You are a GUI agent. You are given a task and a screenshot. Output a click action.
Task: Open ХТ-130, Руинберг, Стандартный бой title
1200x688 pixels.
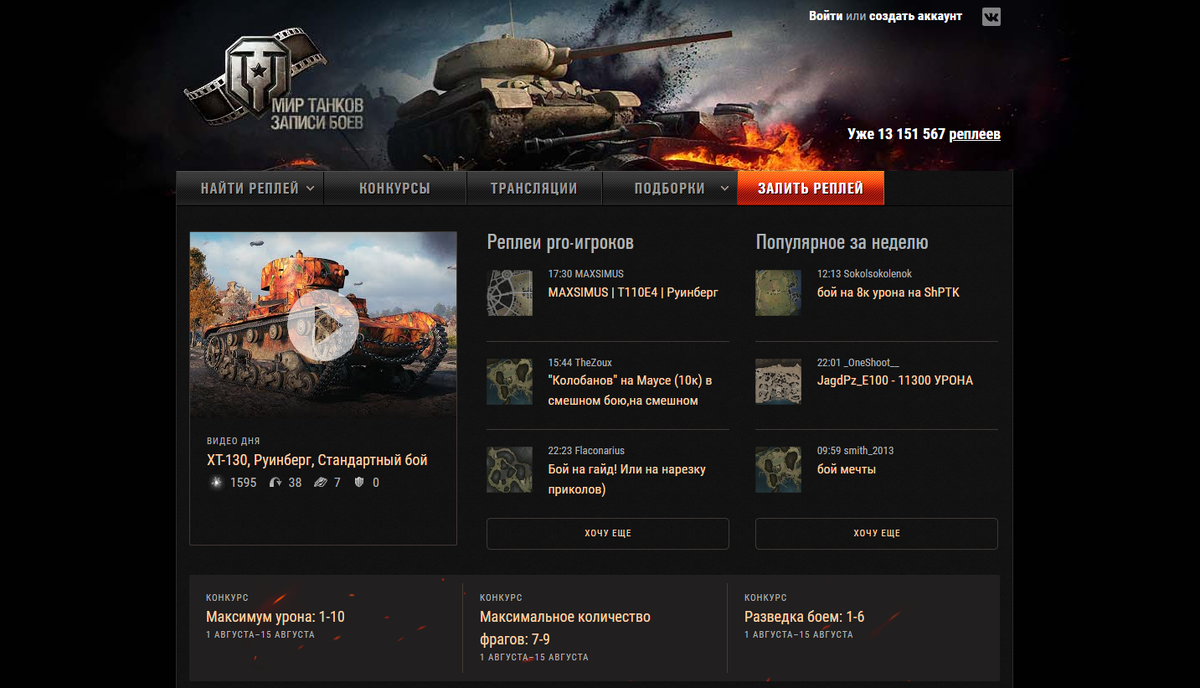tap(317, 460)
